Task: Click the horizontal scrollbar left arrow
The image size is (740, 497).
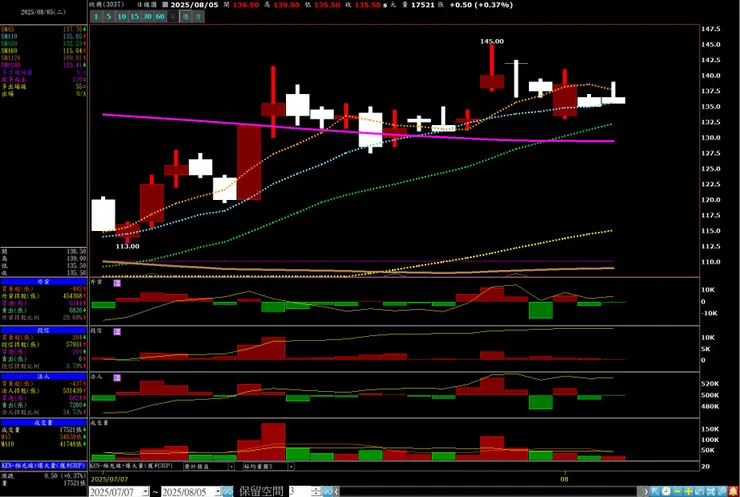Action: point(336,492)
